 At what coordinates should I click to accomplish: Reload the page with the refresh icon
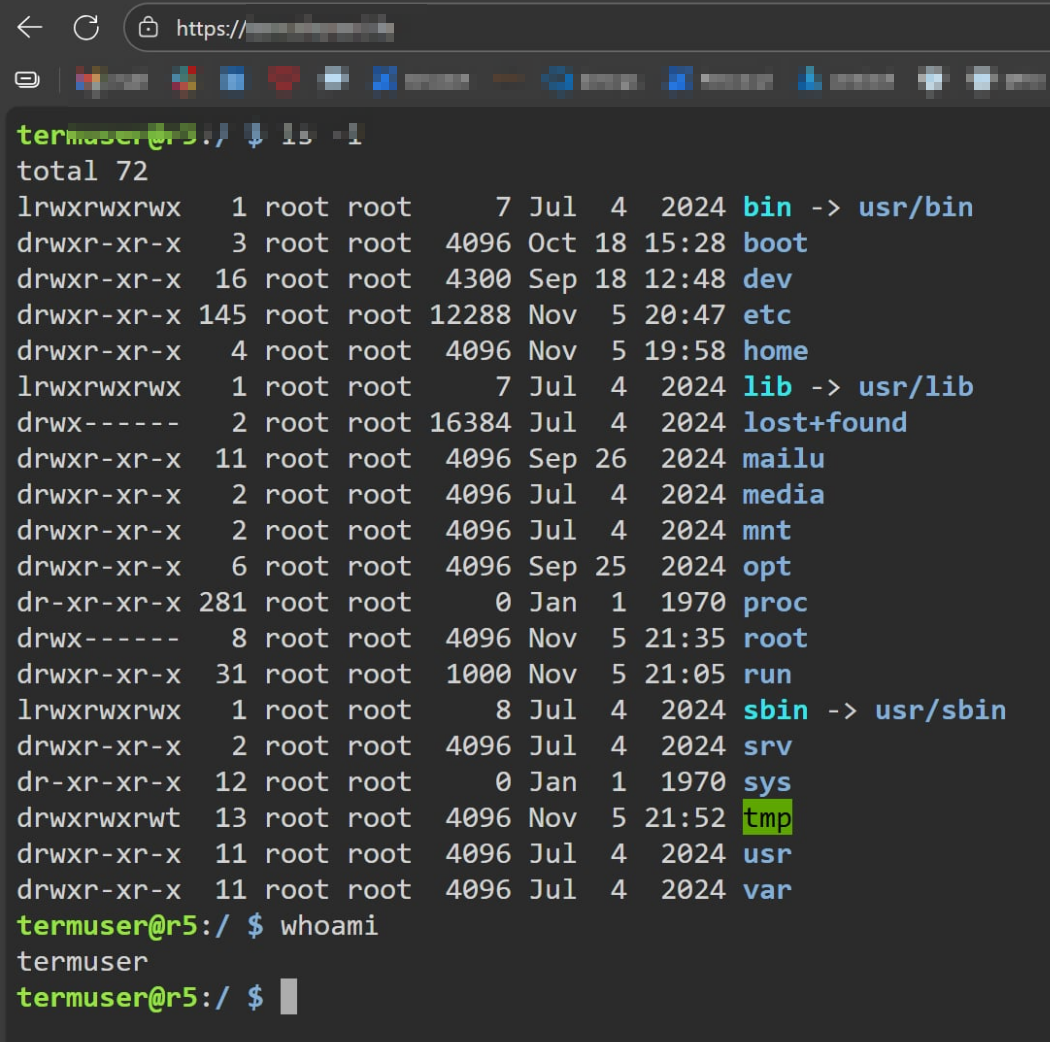click(x=86, y=28)
